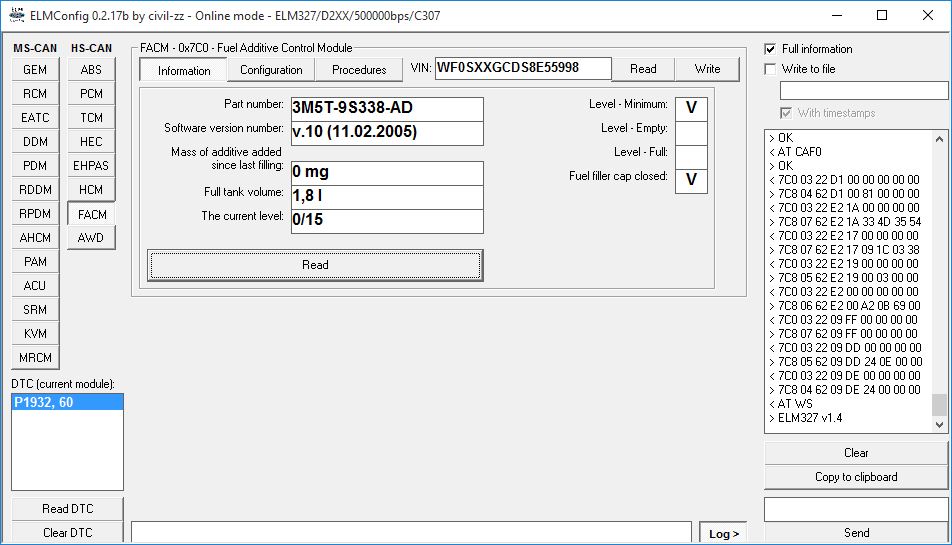
Task: Click the VIN input field
Action: (x=522, y=68)
